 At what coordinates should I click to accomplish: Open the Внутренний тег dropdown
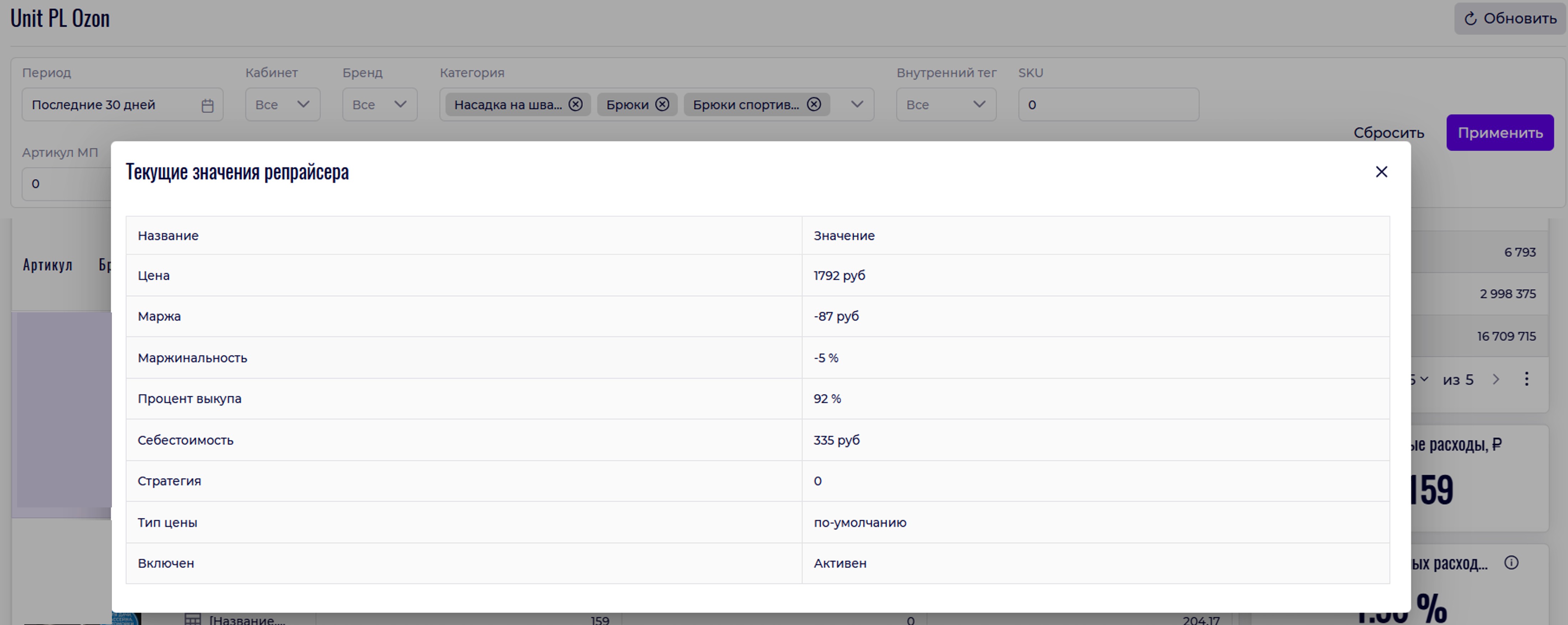(945, 105)
